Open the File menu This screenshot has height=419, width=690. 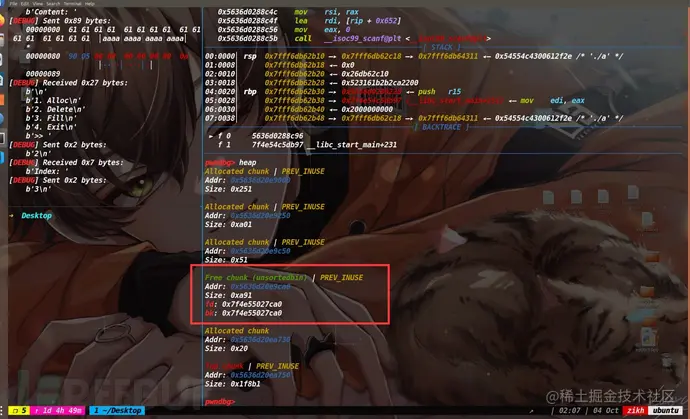pyautogui.click(x=14, y=4)
